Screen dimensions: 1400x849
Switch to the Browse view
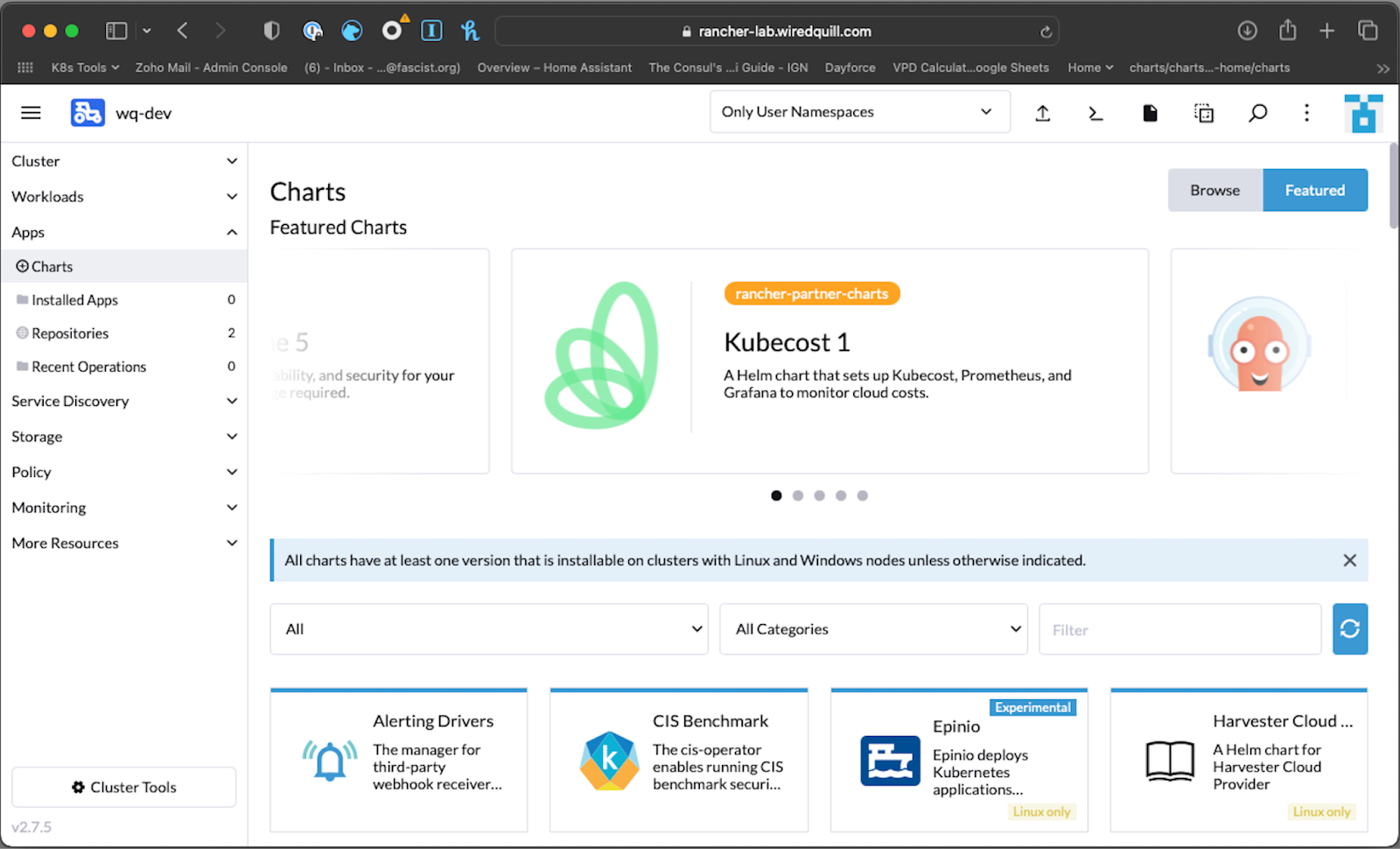1214,190
